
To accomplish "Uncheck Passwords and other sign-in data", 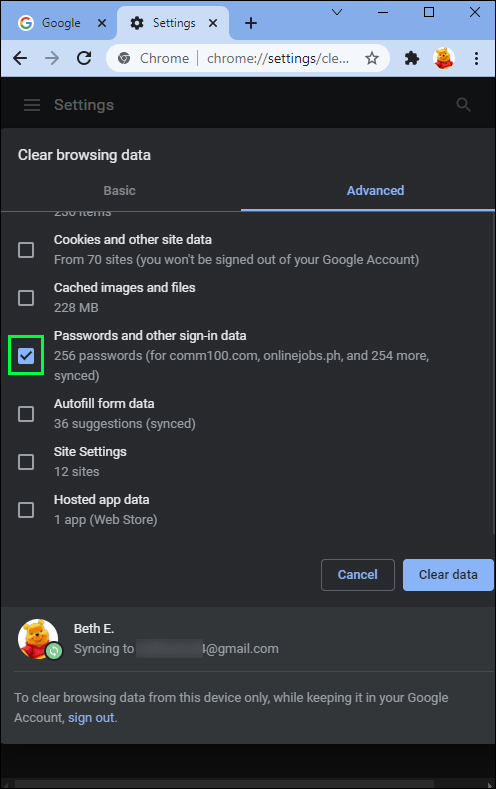I will click(x=26, y=356).
